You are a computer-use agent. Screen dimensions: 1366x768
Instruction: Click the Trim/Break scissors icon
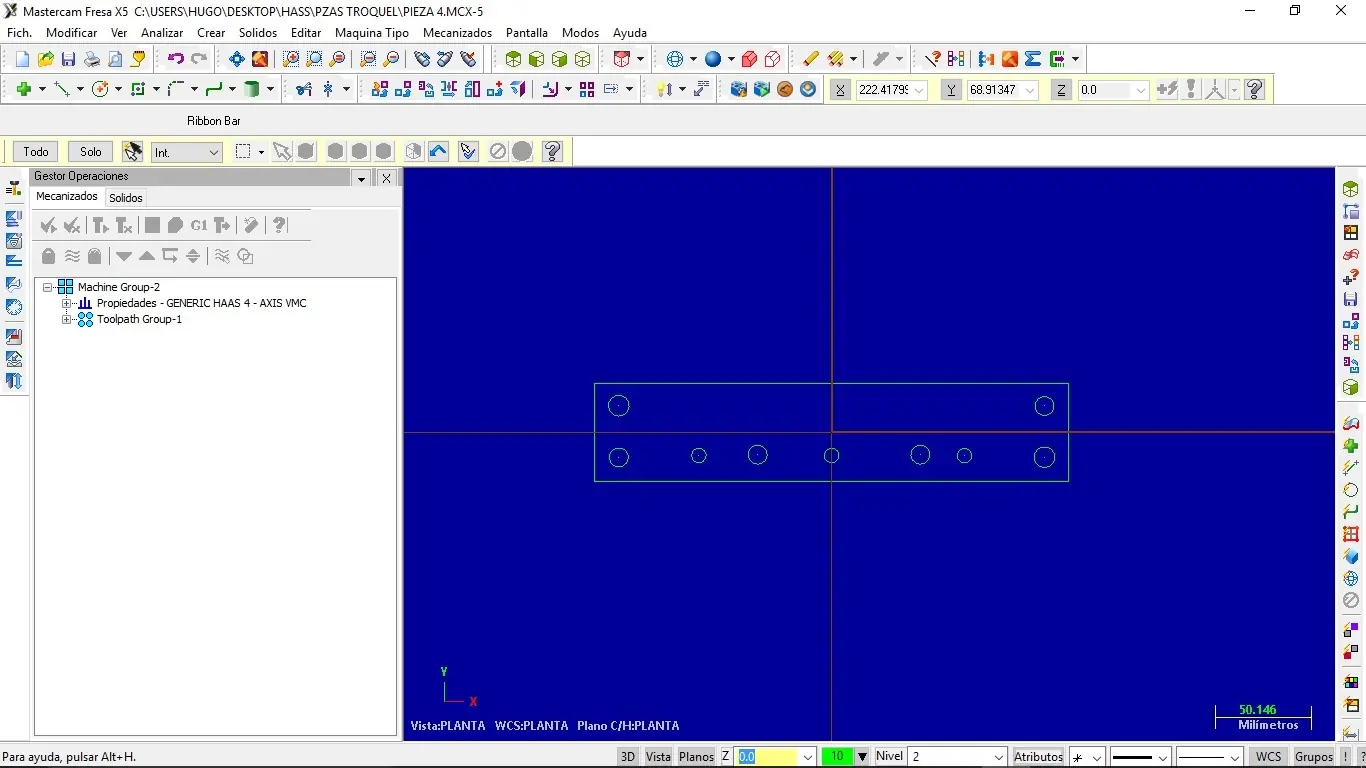[x=304, y=89]
